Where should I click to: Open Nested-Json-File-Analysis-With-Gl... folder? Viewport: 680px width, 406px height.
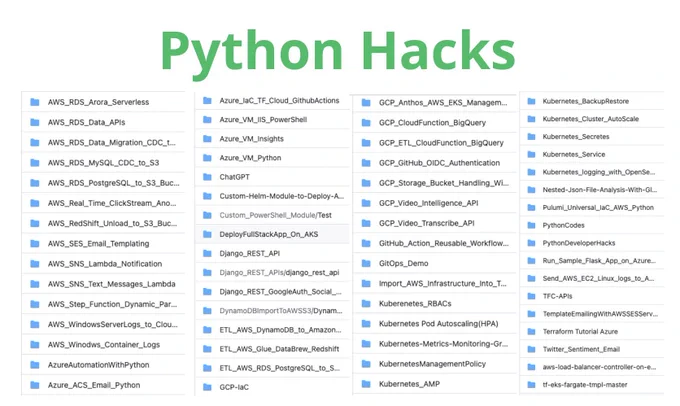(600, 190)
